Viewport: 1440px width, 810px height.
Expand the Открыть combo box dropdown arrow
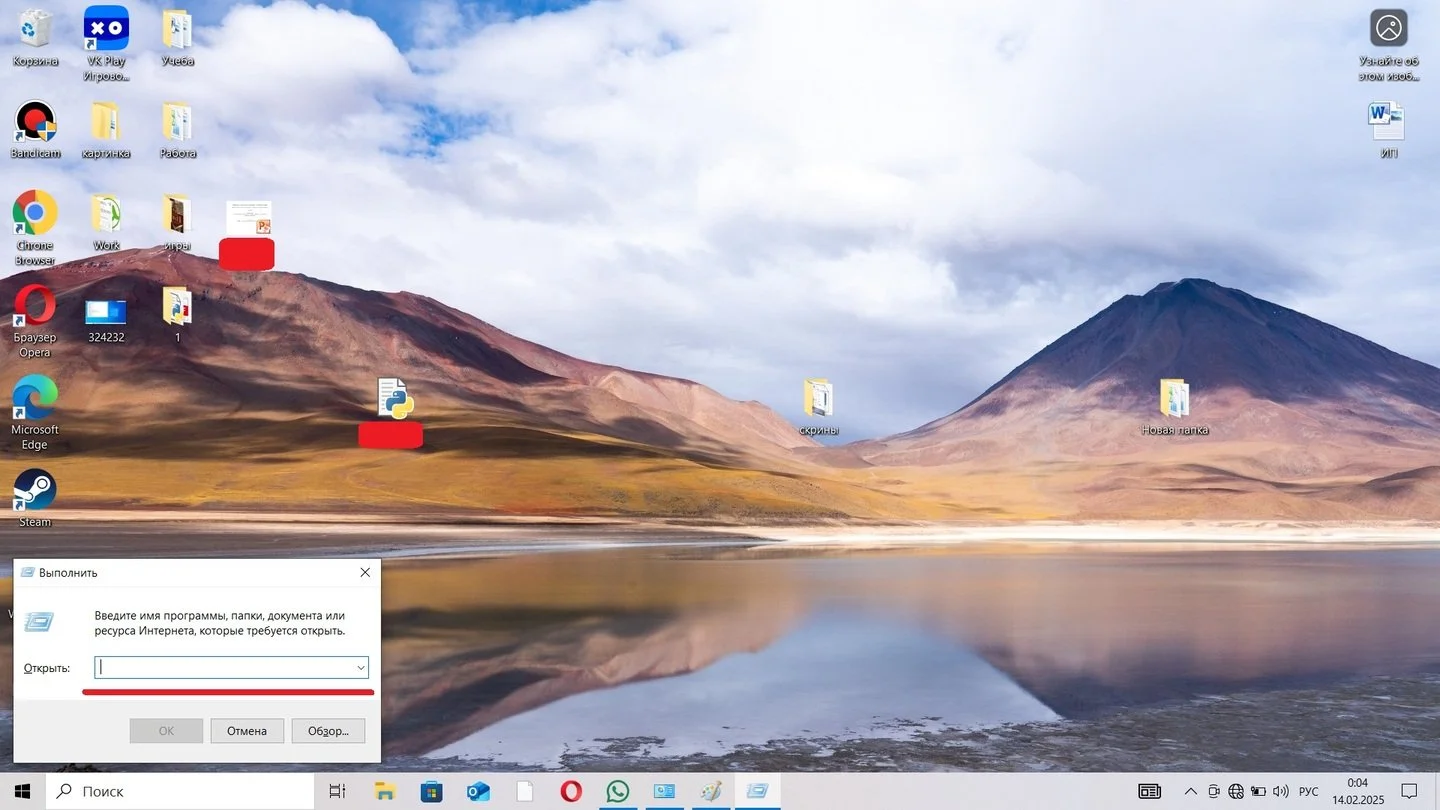[360, 667]
